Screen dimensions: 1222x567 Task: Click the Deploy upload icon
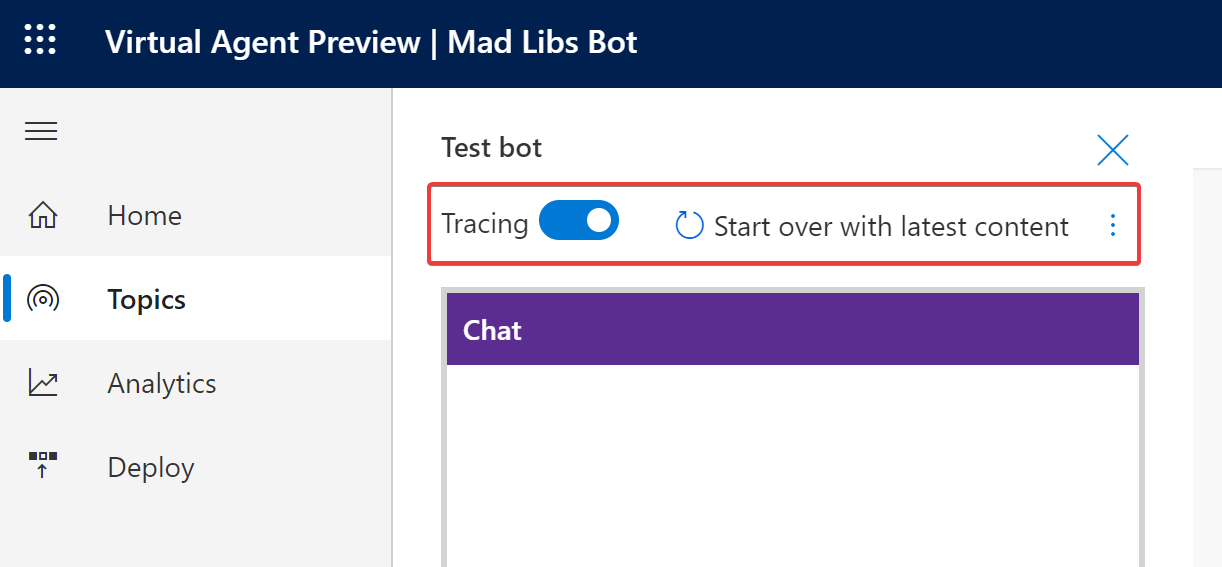[42, 467]
